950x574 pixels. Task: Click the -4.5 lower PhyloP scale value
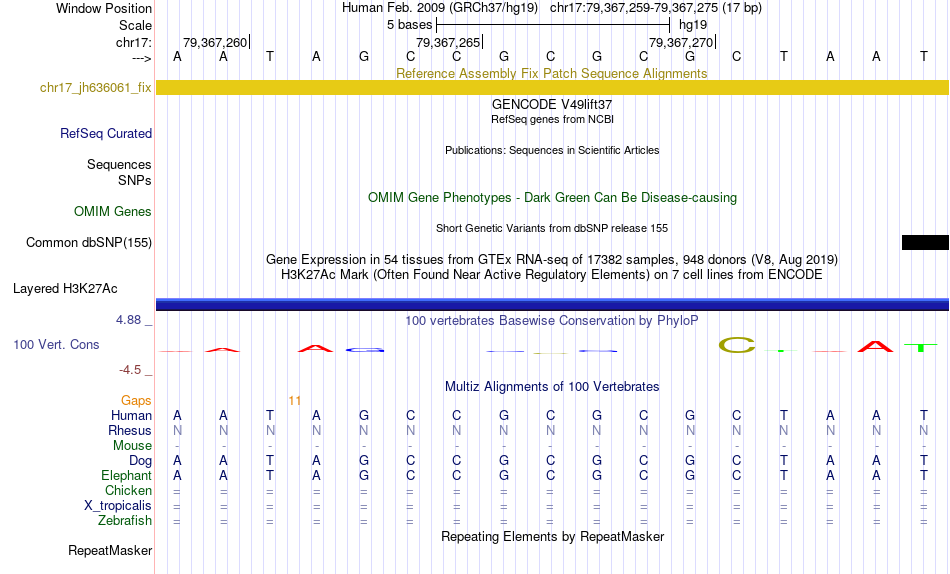(130, 370)
